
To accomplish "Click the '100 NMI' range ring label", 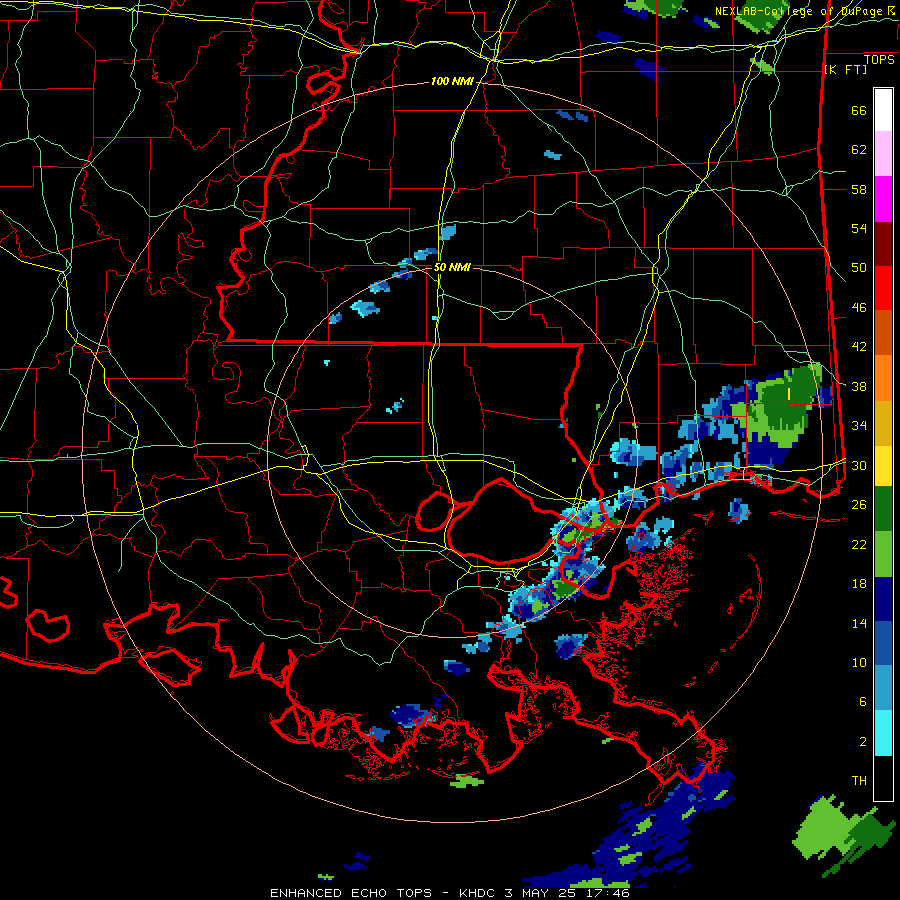I will [452, 82].
